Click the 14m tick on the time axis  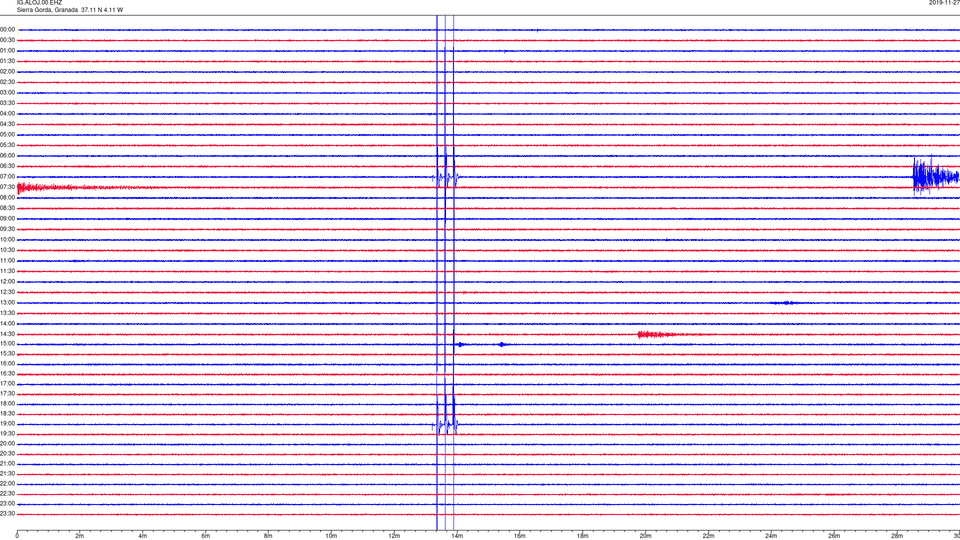(x=457, y=536)
